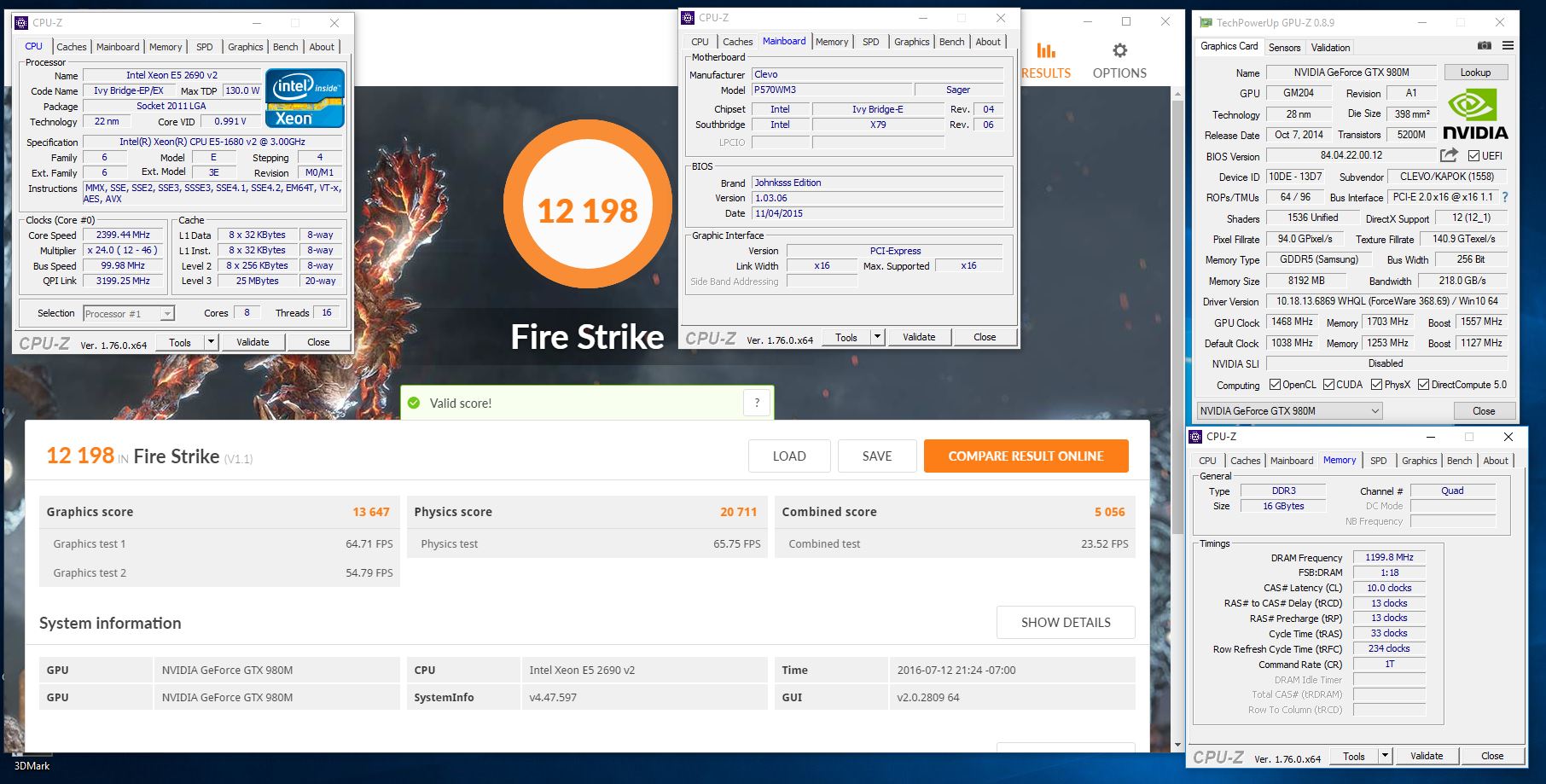This screenshot has width=1546, height=784.
Task: Open Graphics tab in CPU-Z Memory window
Action: 1419,461
